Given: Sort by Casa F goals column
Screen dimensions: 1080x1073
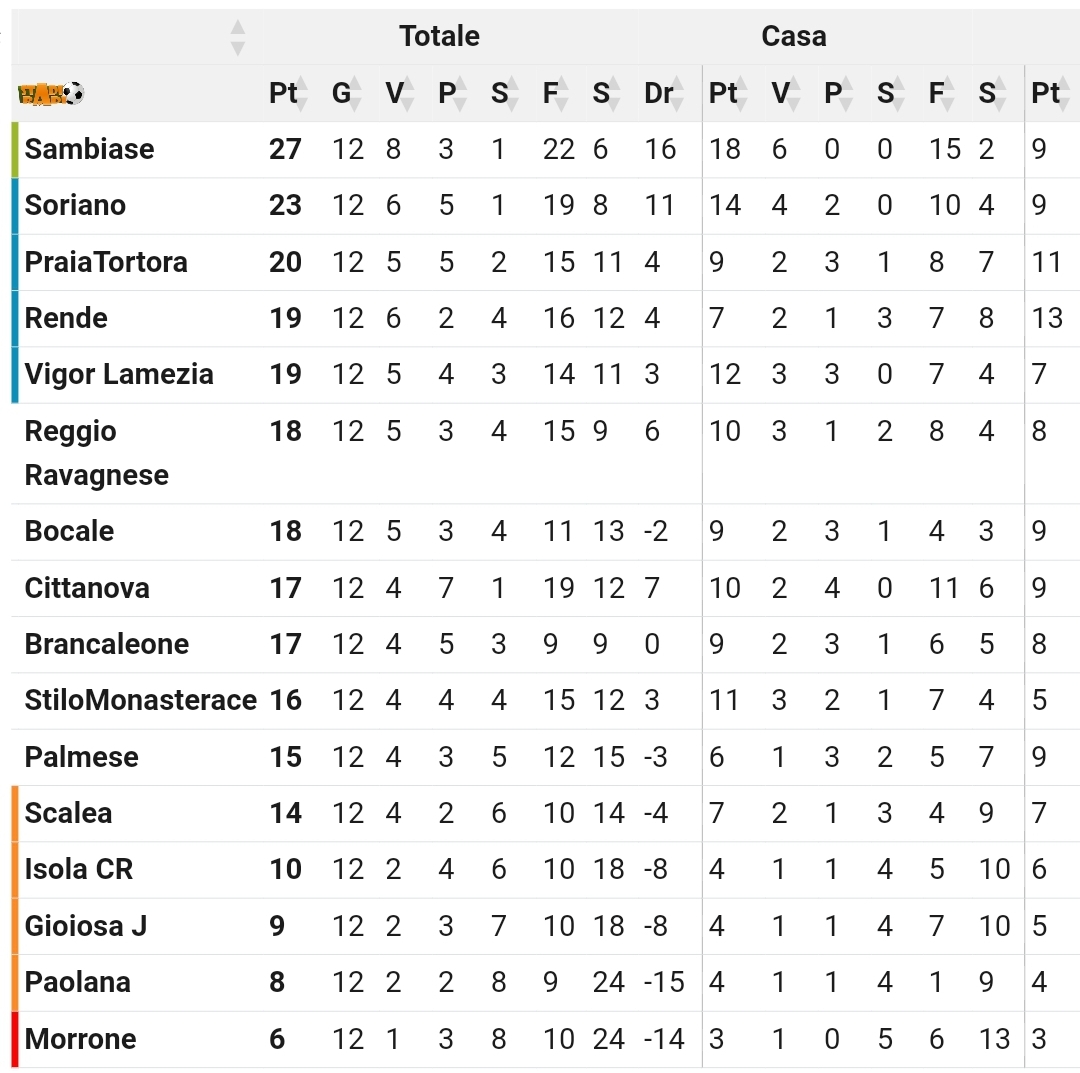Looking at the screenshot, I should pyautogui.click(x=946, y=93).
